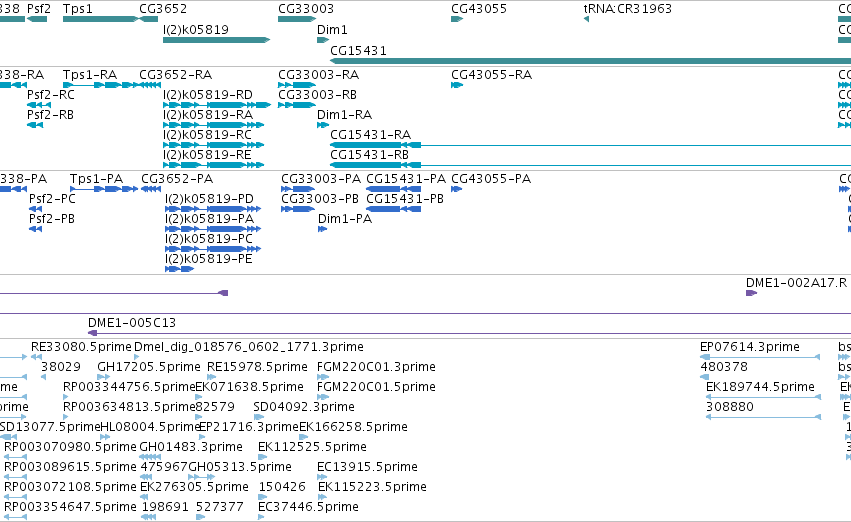Click protein l(2)k05819-PA label

click(209, 219)
